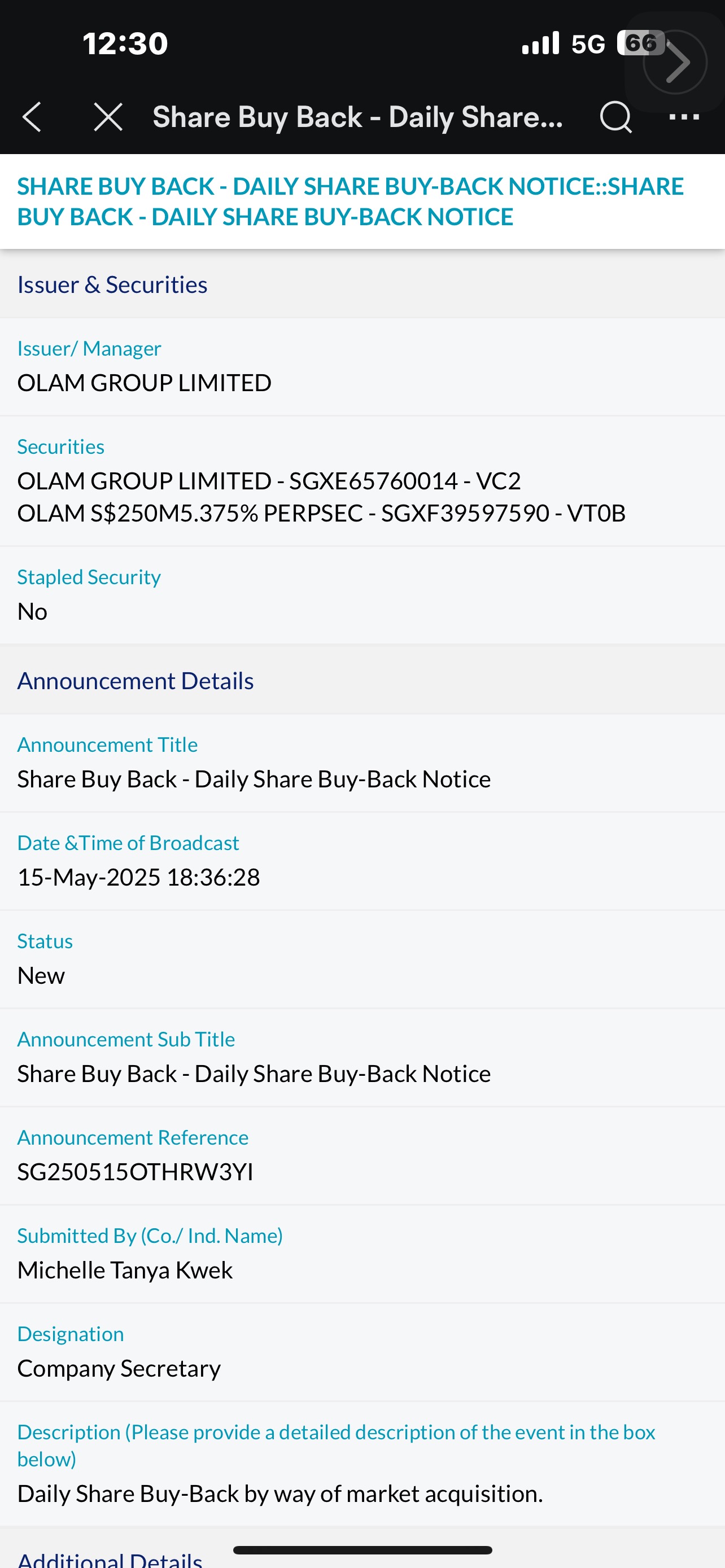Tap the 12:30 clock in status bar

(125, 44)
